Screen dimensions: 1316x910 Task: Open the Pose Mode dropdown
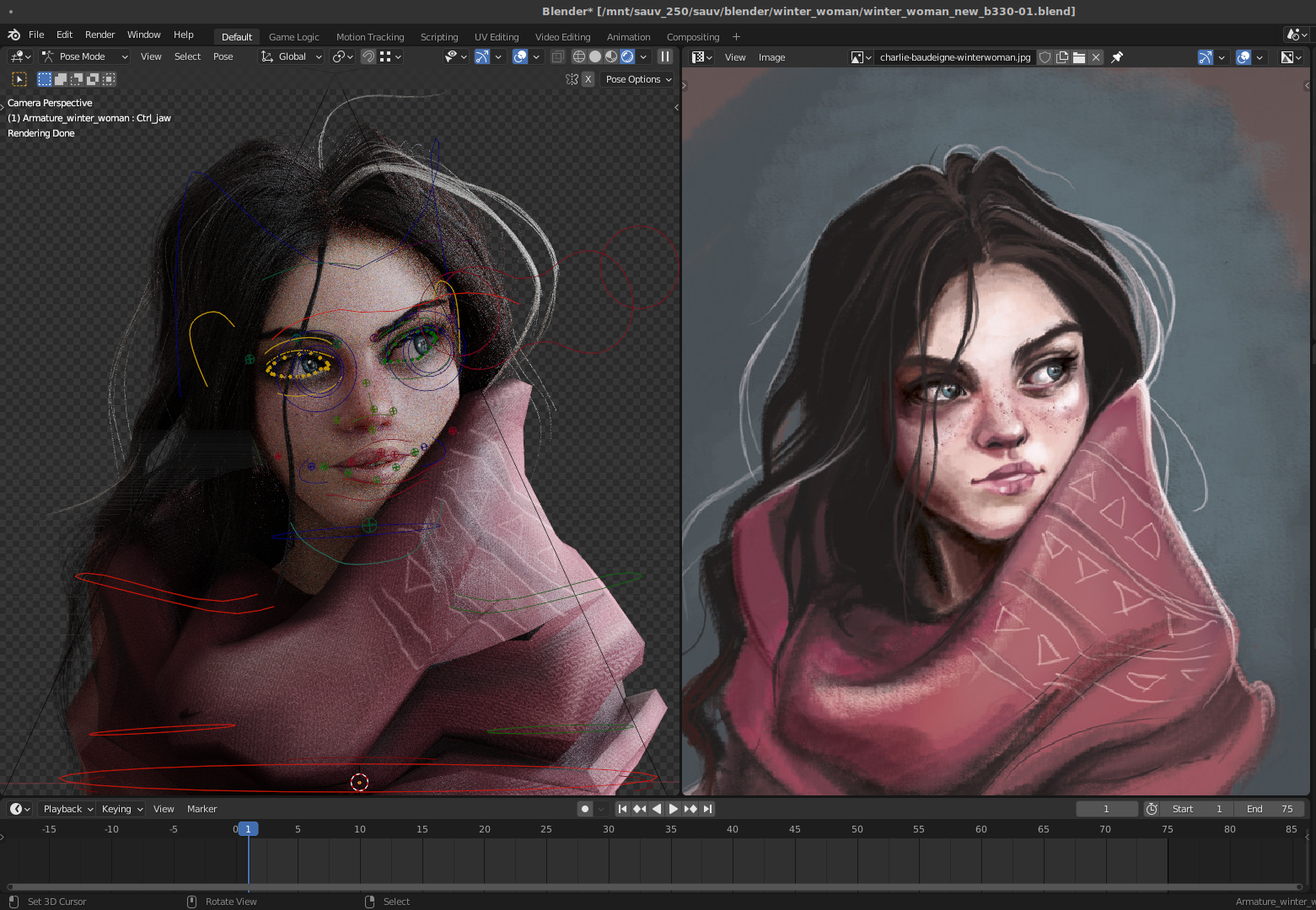[x=84, y=56]
